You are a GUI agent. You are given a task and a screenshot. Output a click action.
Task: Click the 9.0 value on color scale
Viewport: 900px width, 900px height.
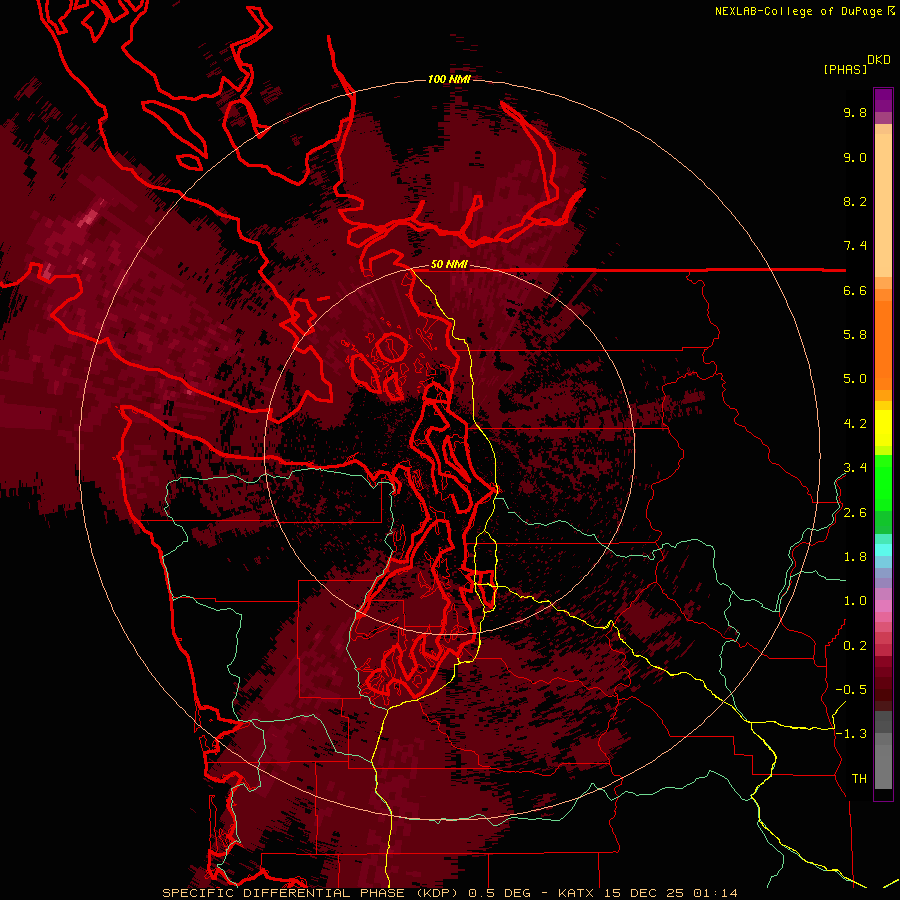[x=855, y=157]
